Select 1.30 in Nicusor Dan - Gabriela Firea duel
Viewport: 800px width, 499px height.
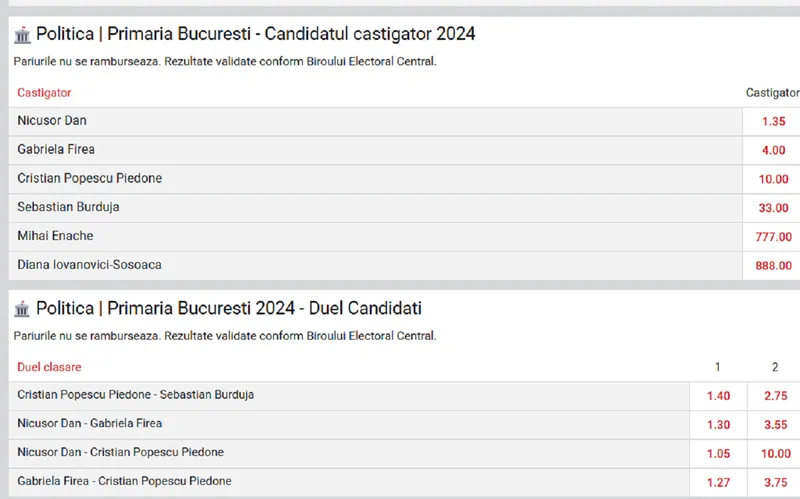coord(718,425)
